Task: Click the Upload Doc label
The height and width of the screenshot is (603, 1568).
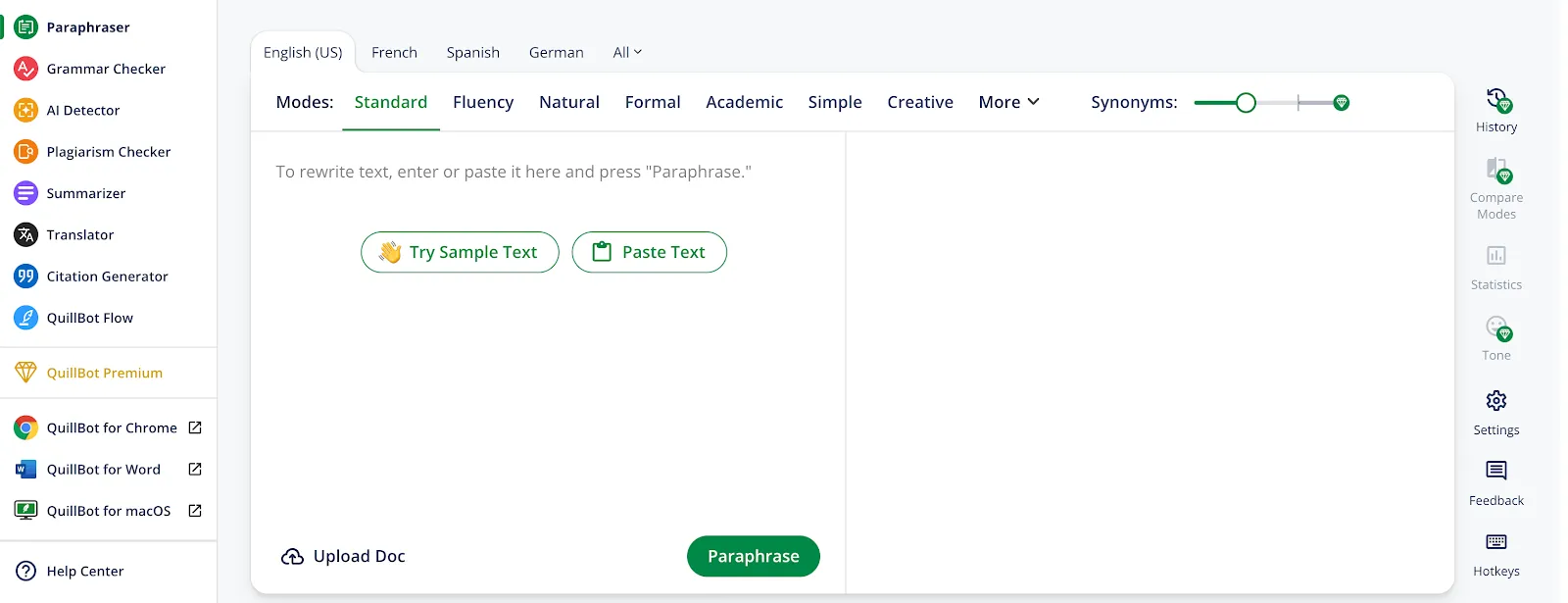Action: click(360, 557)
